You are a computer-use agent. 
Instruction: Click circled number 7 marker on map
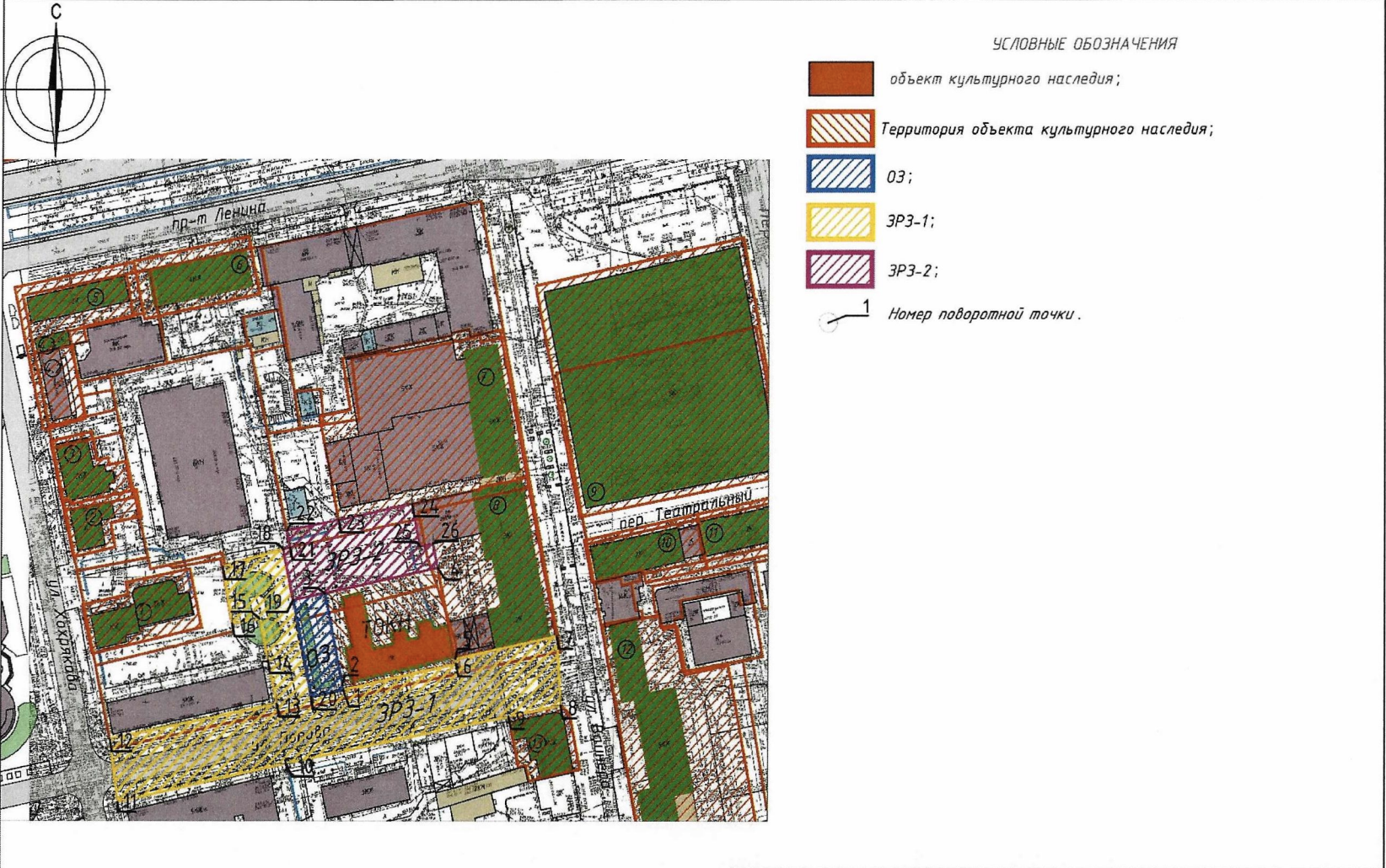pyautogui.click(x=486, y=378)
